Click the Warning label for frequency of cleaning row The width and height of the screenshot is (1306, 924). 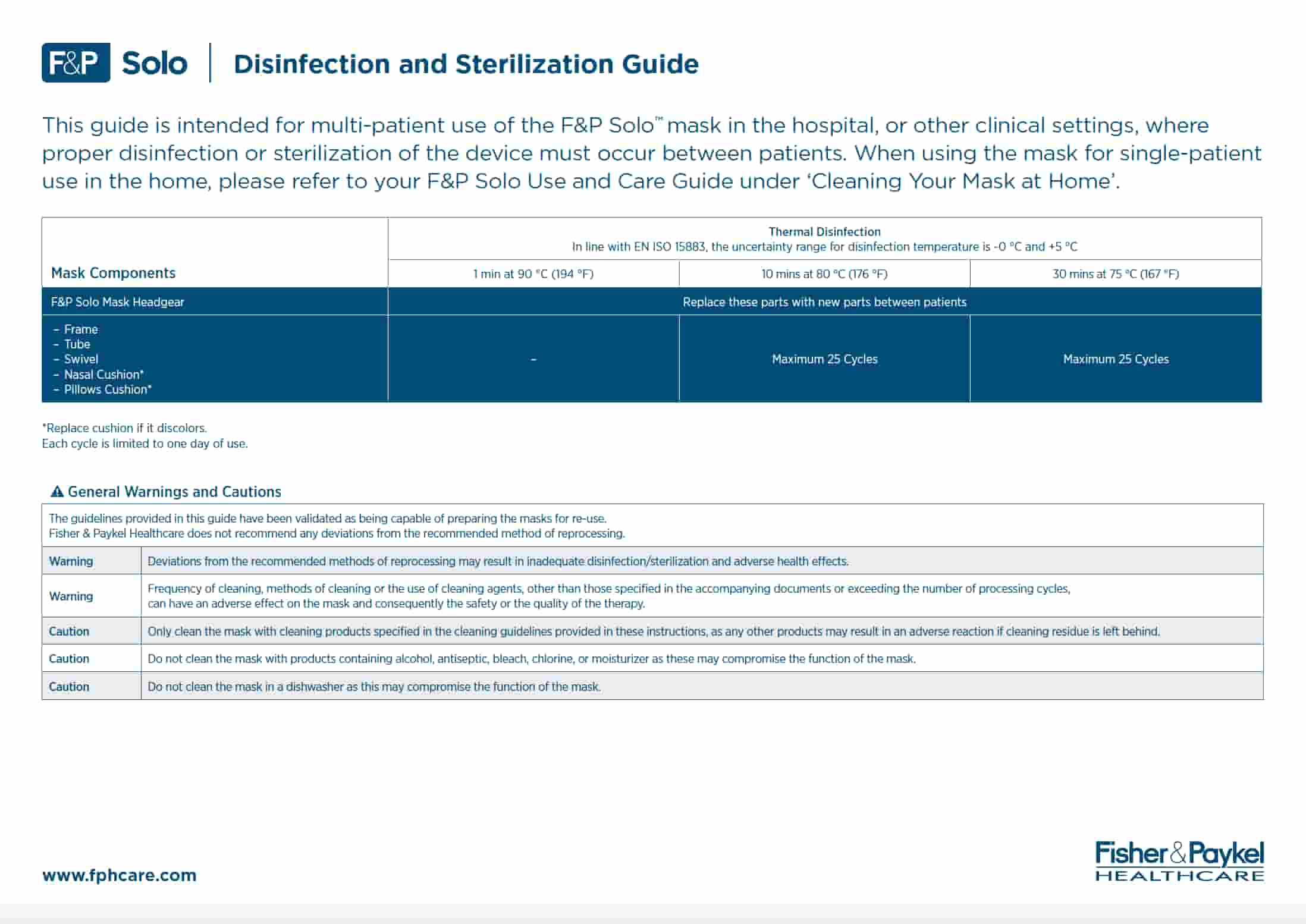[x=71, y=596]
